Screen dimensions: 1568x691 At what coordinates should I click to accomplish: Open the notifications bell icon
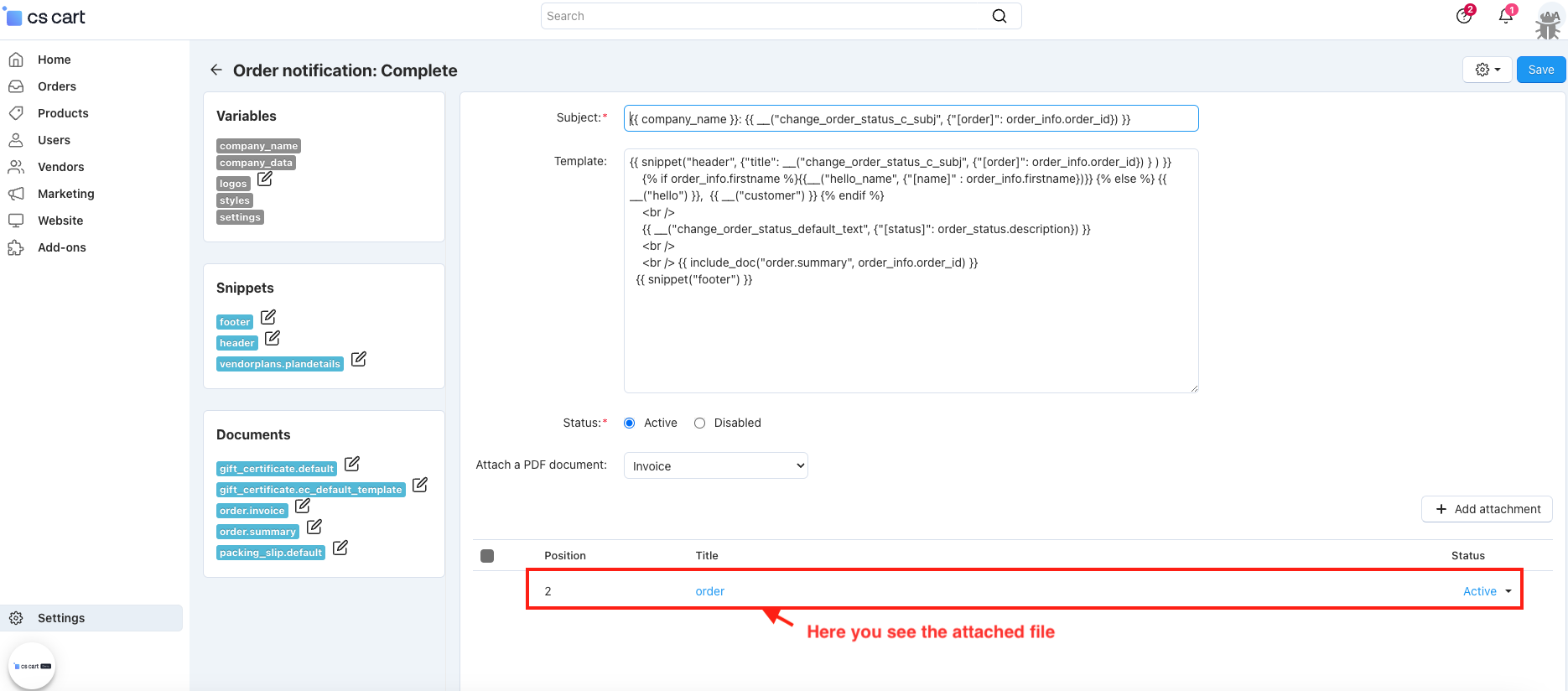pos(1506,16)
